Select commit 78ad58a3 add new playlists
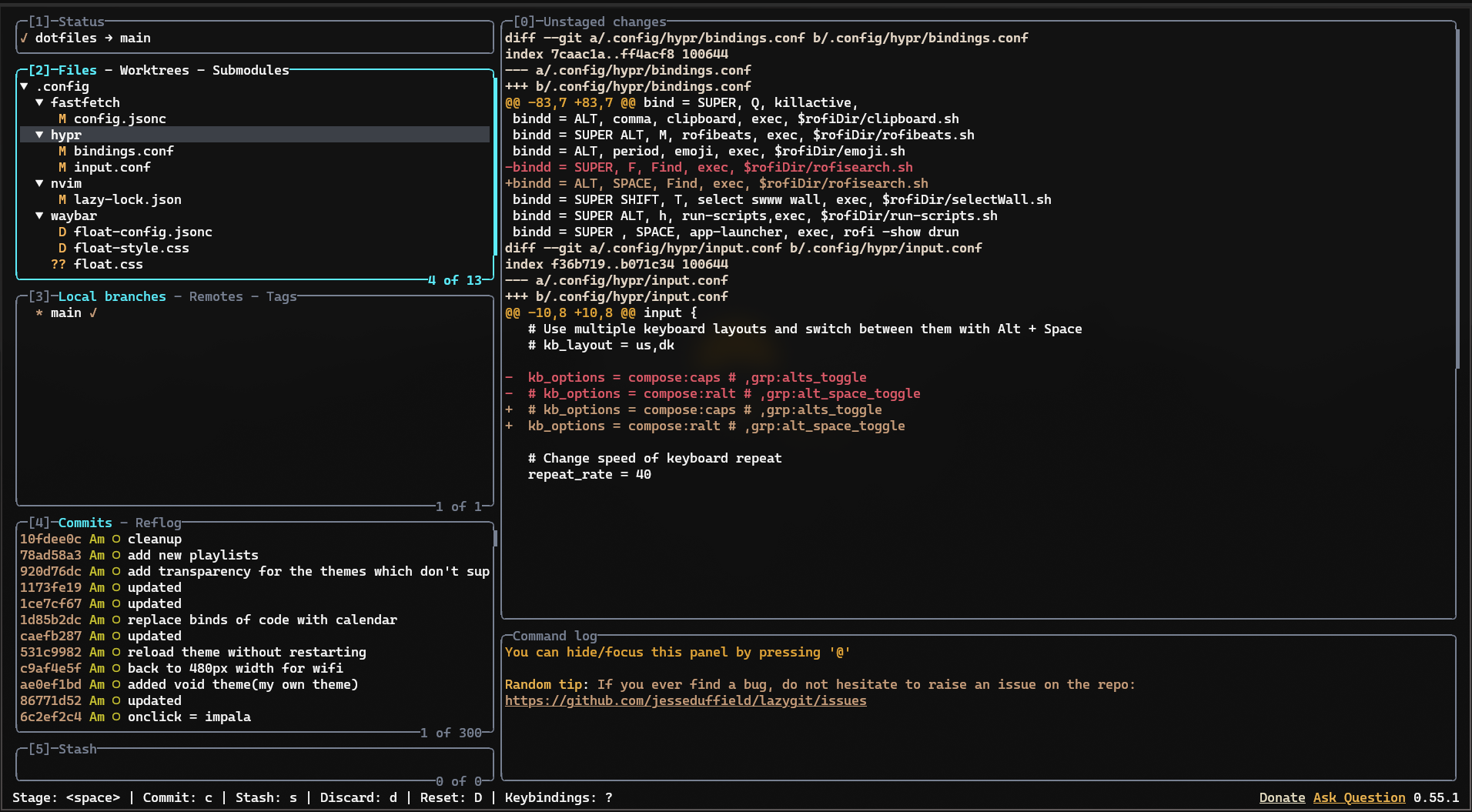 (255, 555)
